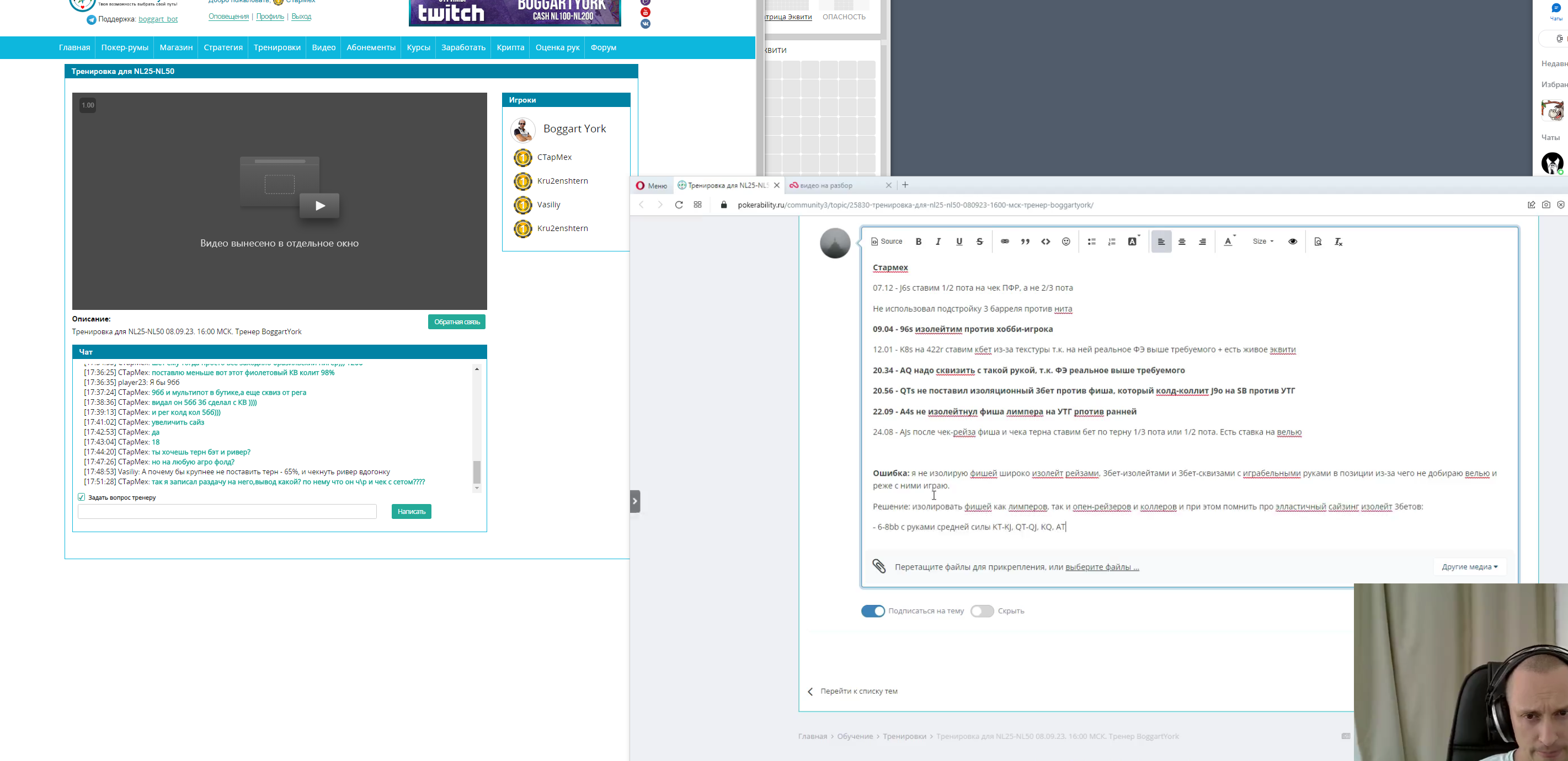Align text left
Viewport: 1568px width, 761px height.
(x=1161, y=242)
